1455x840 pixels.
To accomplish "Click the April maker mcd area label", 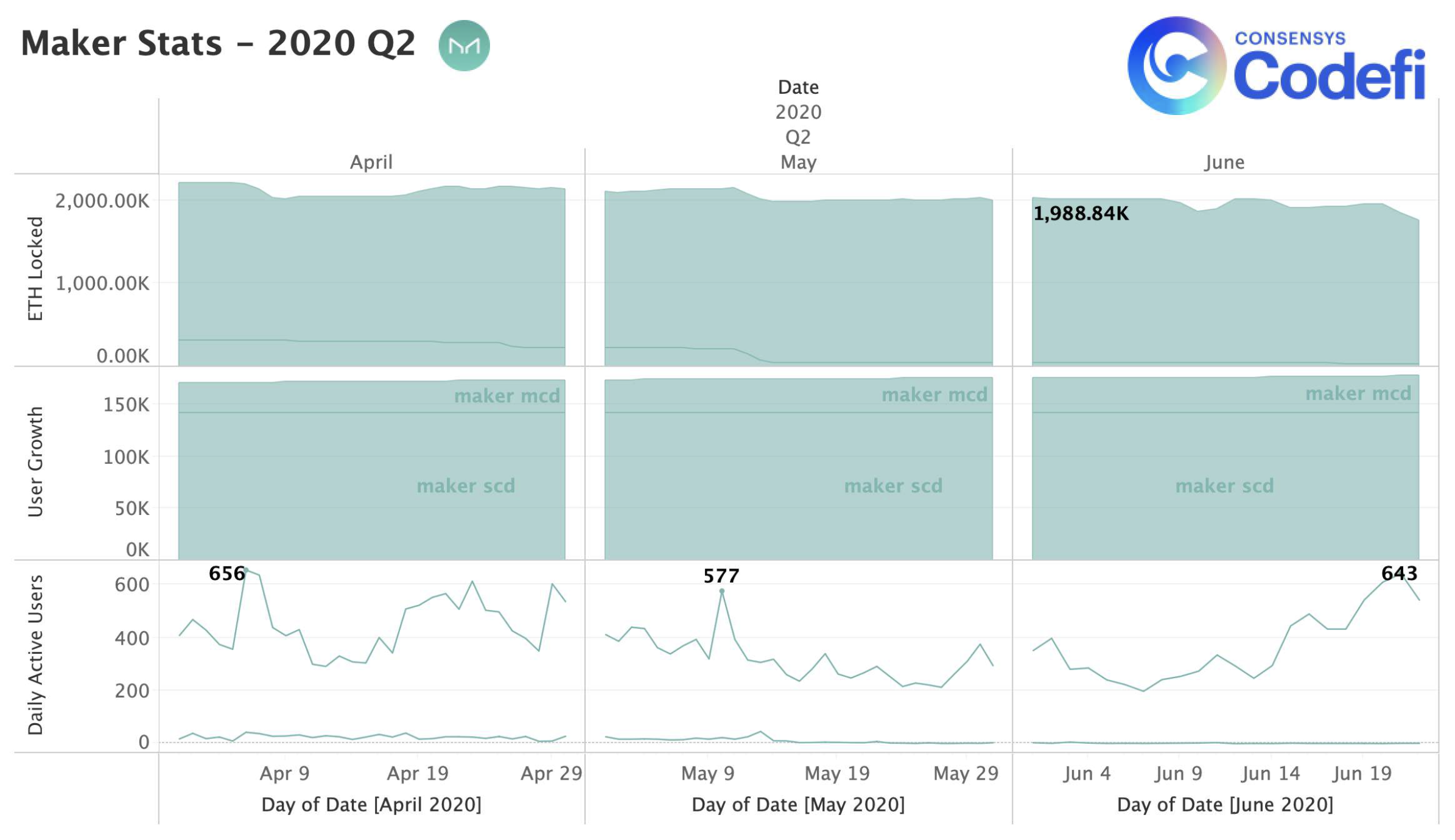I will click(507, 396).
